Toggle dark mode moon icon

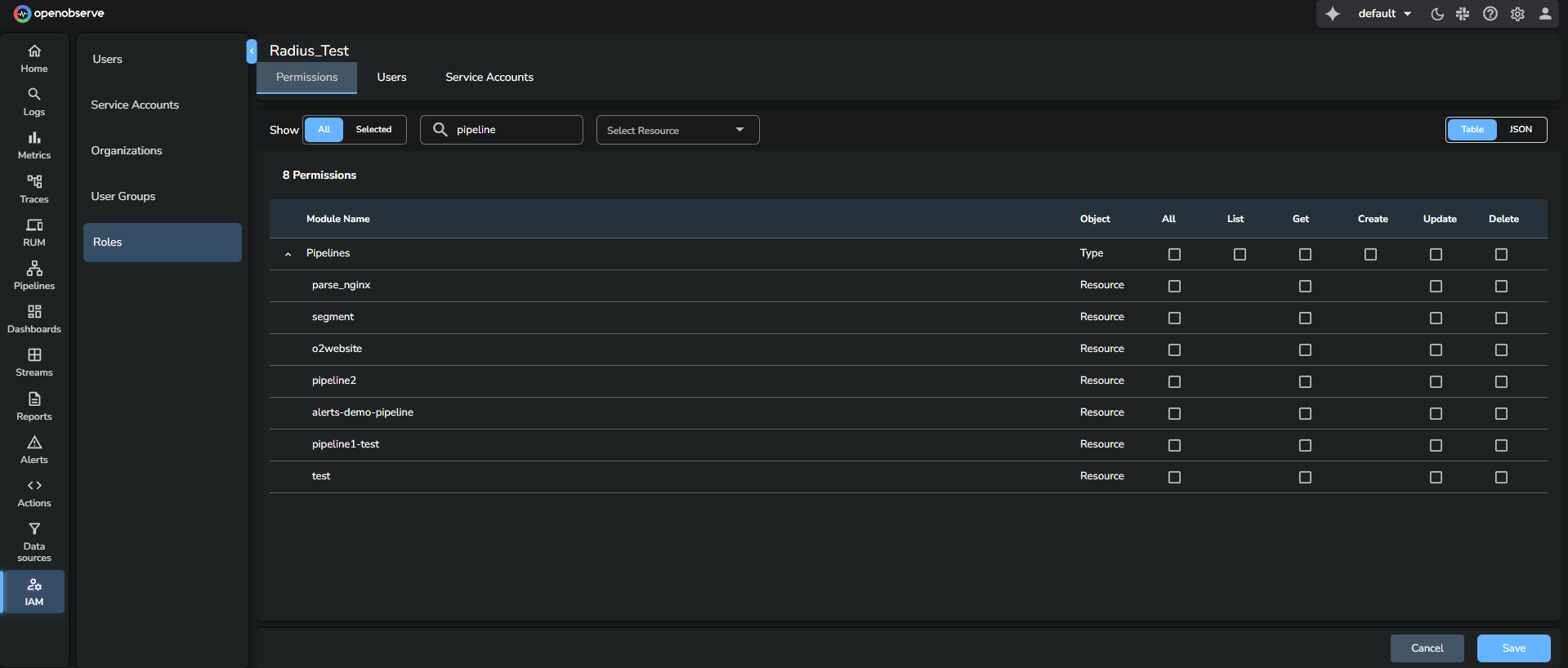[1437, 14]
